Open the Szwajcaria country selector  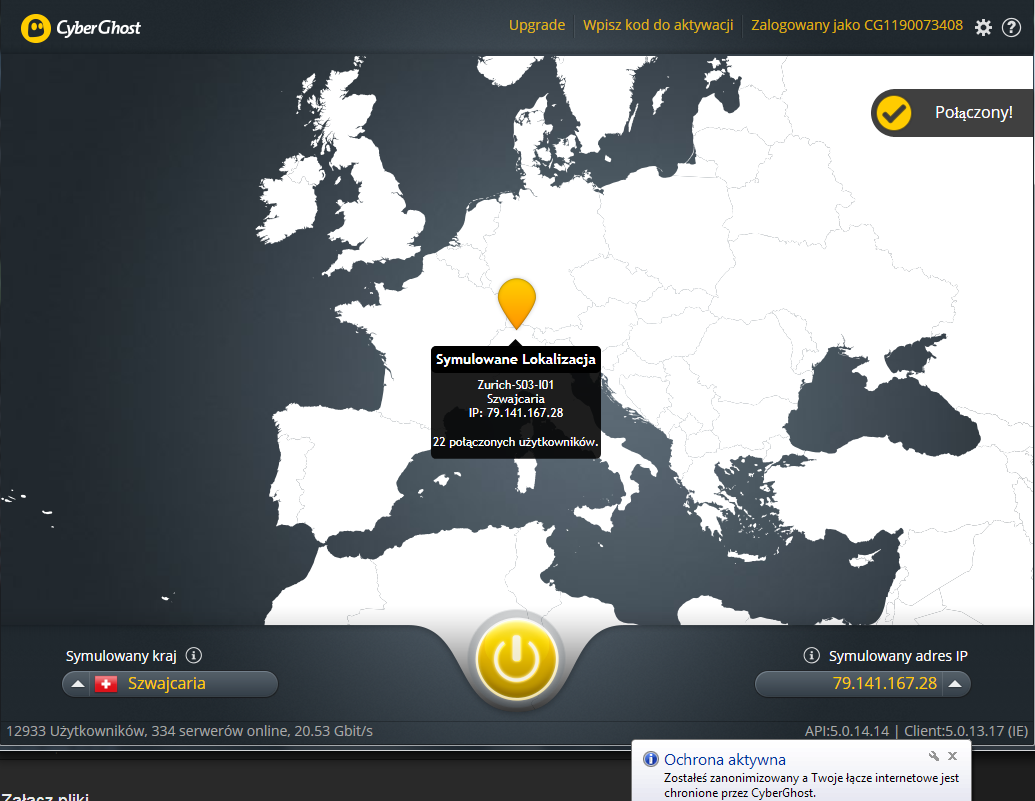point(170,683)
